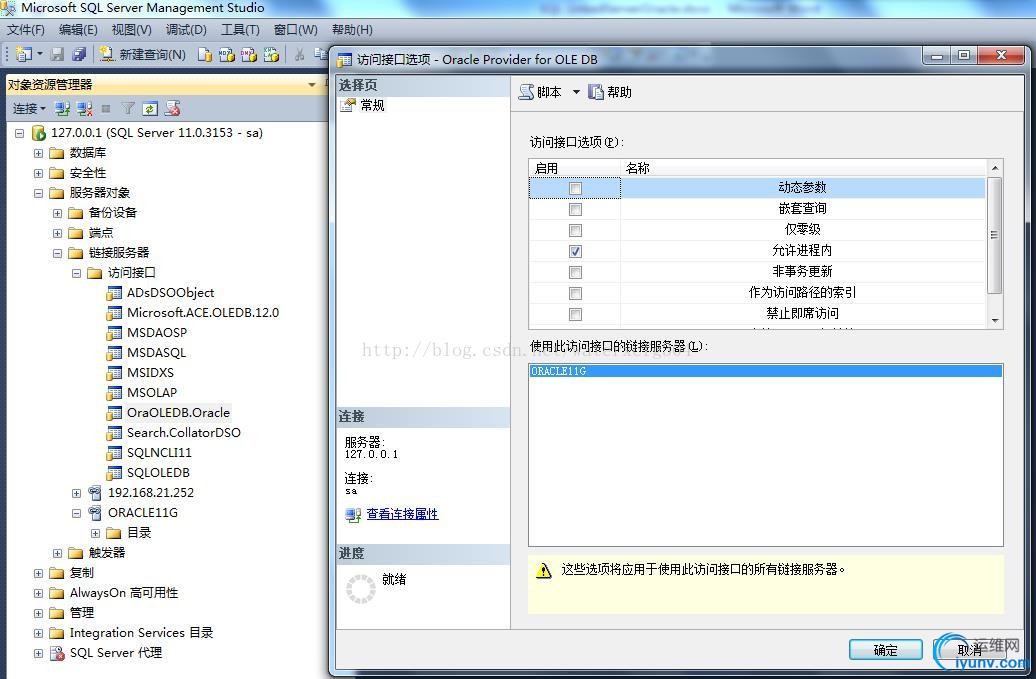Expand the 安全性 folder node
The height and width of the screenshot is (679, 1036).
click(38, 173)
